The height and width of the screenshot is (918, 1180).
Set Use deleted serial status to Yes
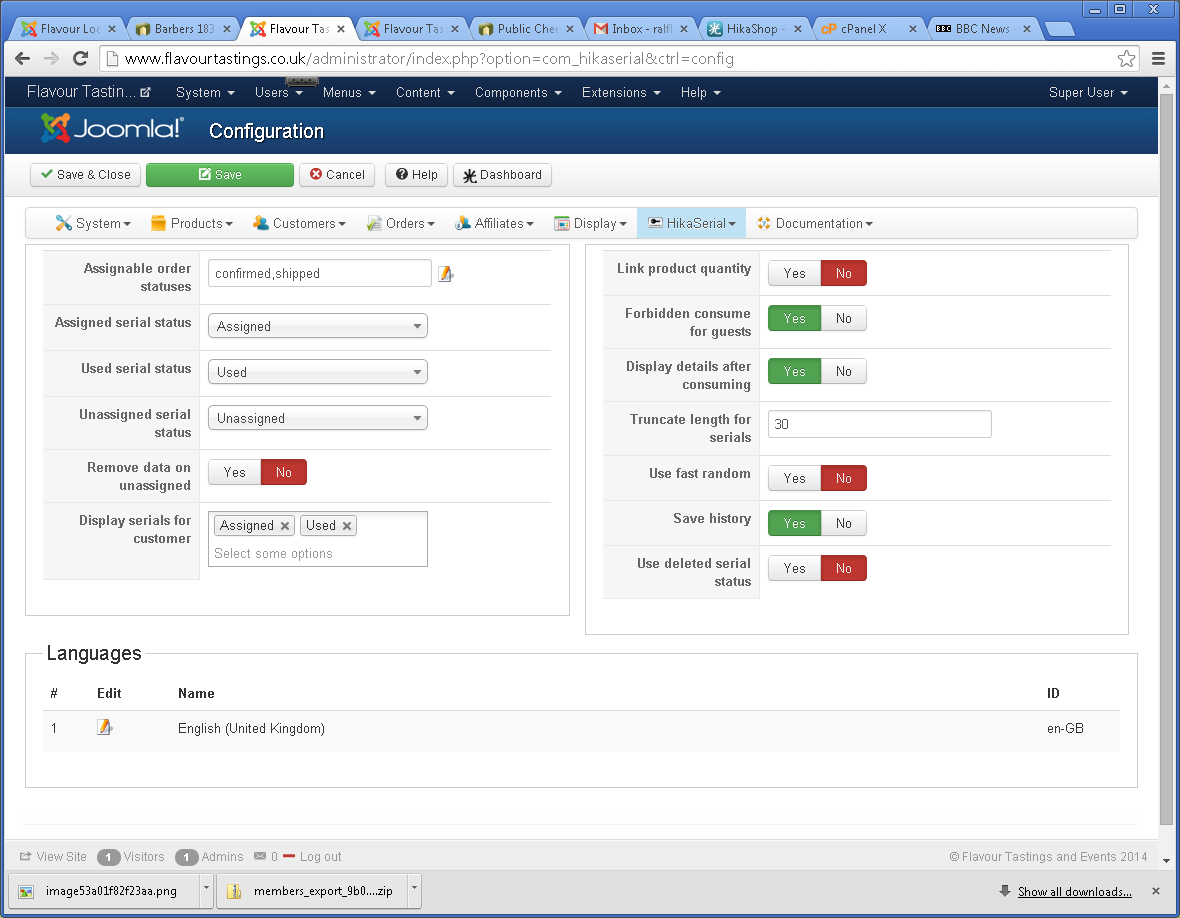(x=794, y=568)
